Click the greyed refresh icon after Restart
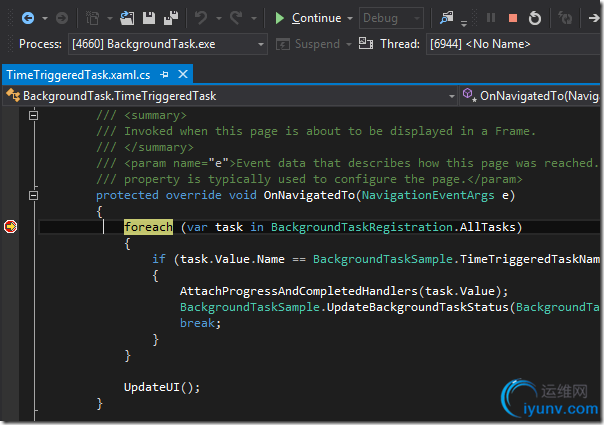The width and height of the screenshot is (604, 425). point(565,18)
